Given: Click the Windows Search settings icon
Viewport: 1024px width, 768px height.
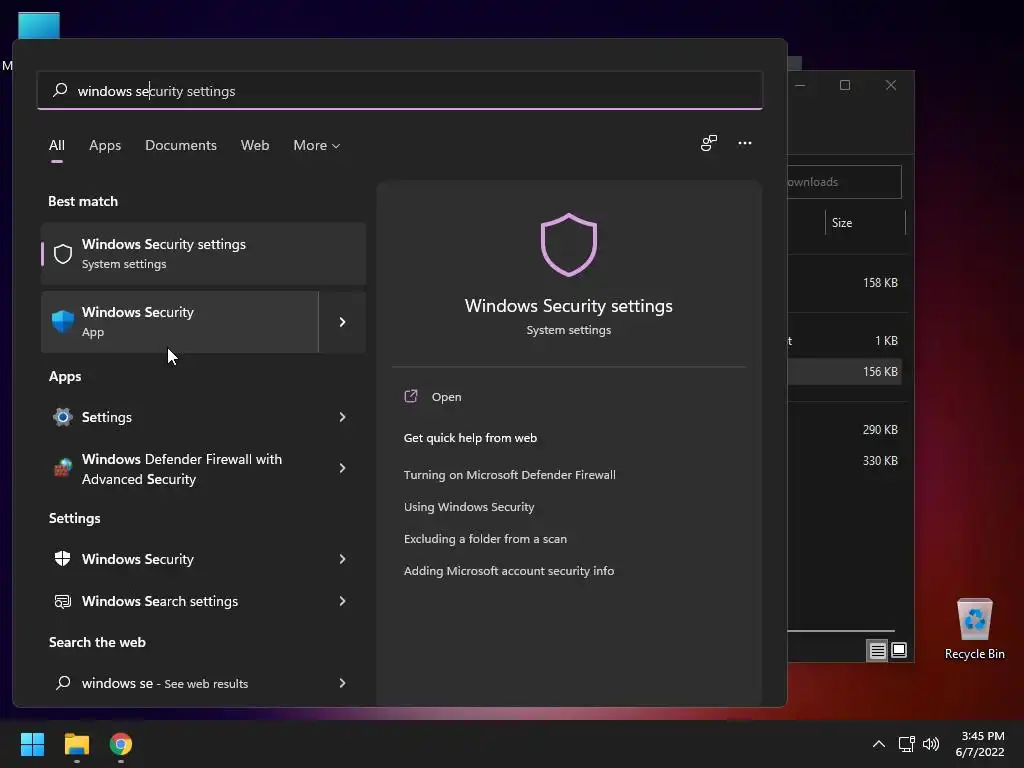Looking at the screenshot, I should [x=63, y=601].
